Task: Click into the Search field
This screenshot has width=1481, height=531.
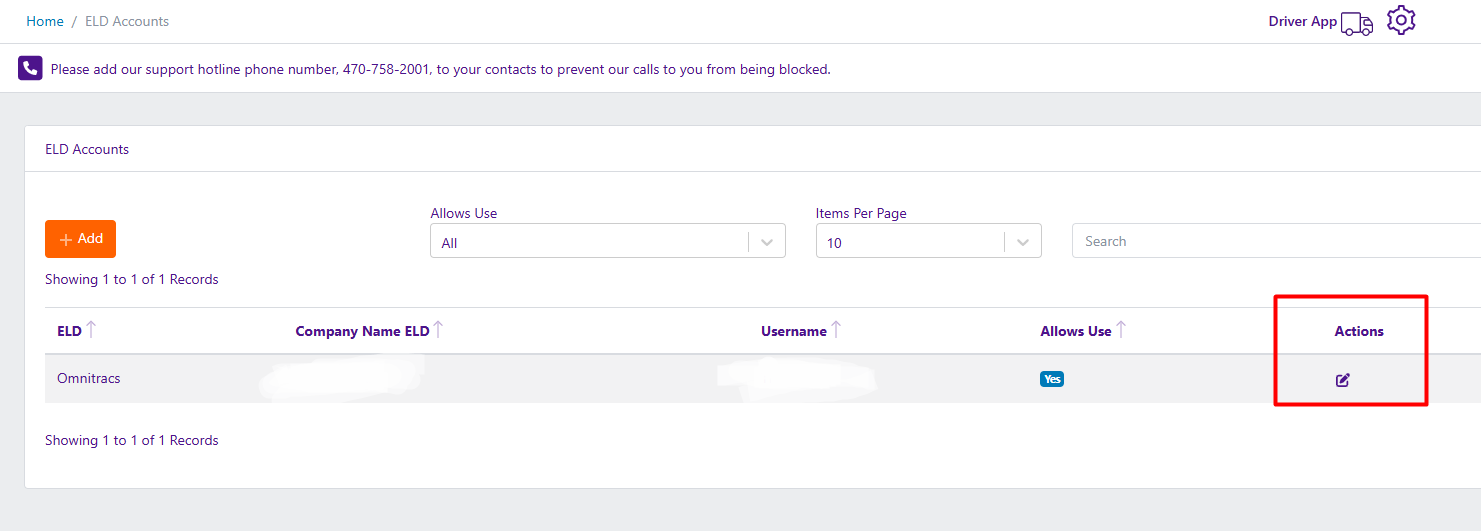Action: coord(1270,241)
